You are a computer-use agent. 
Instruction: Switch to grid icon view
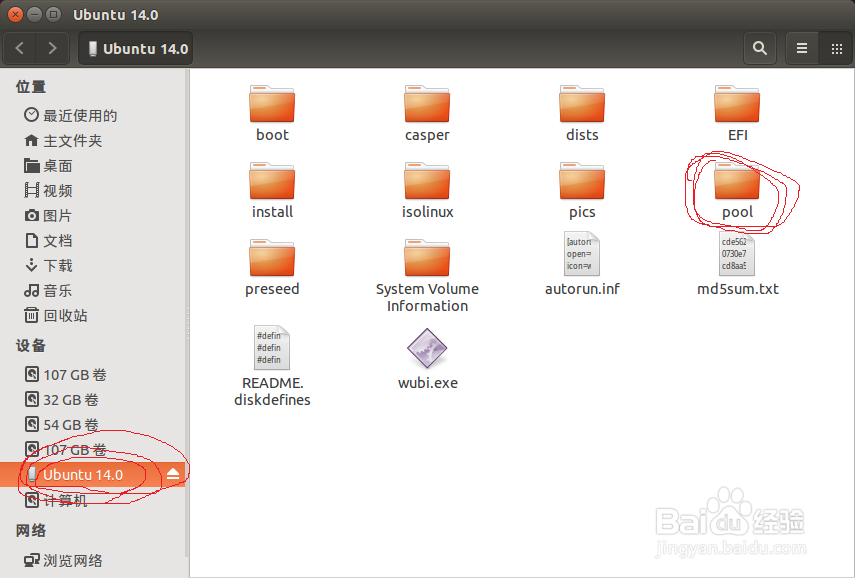tap(836, 49)
